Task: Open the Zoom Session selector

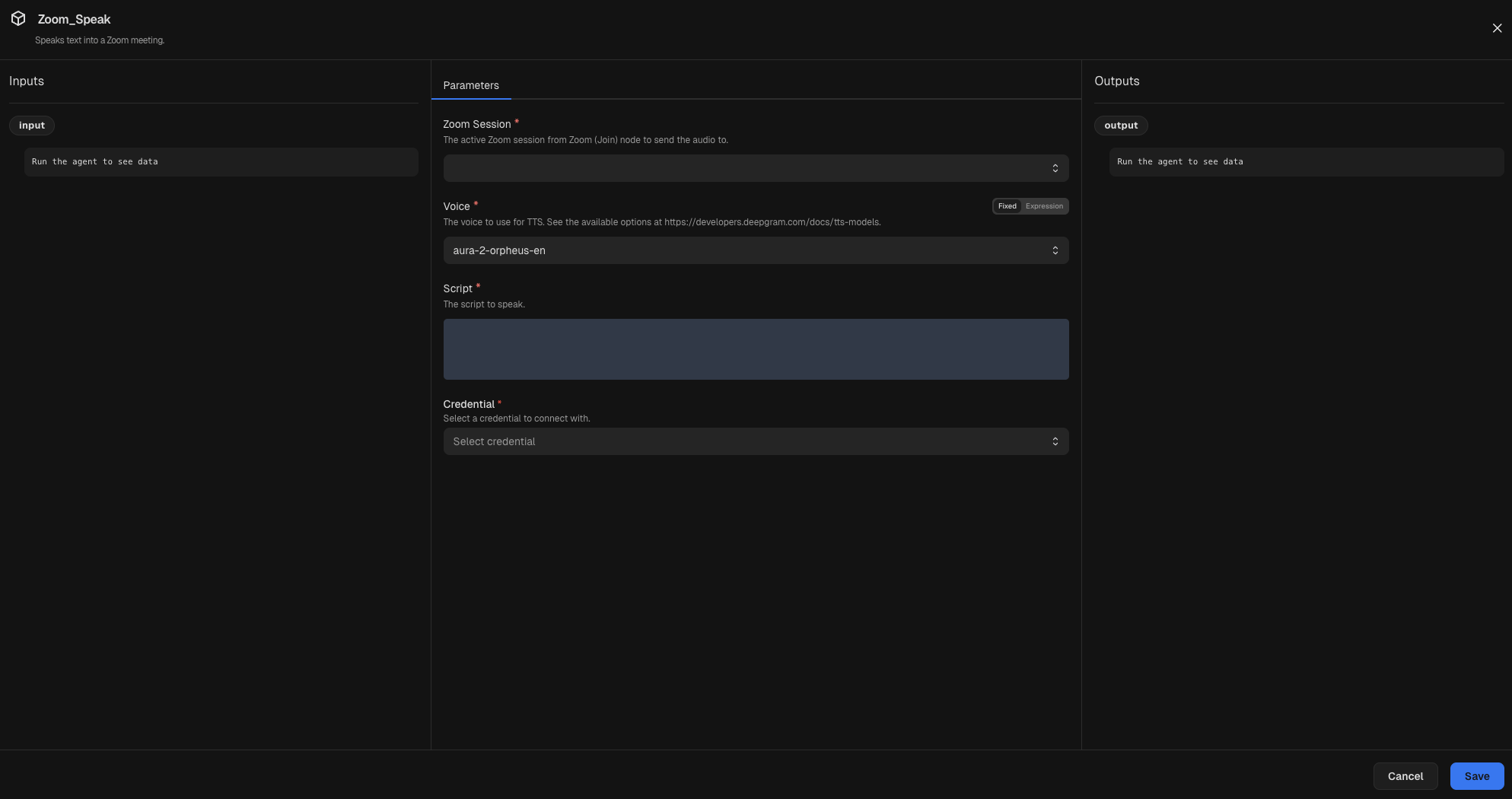Action: click(756, 167)
